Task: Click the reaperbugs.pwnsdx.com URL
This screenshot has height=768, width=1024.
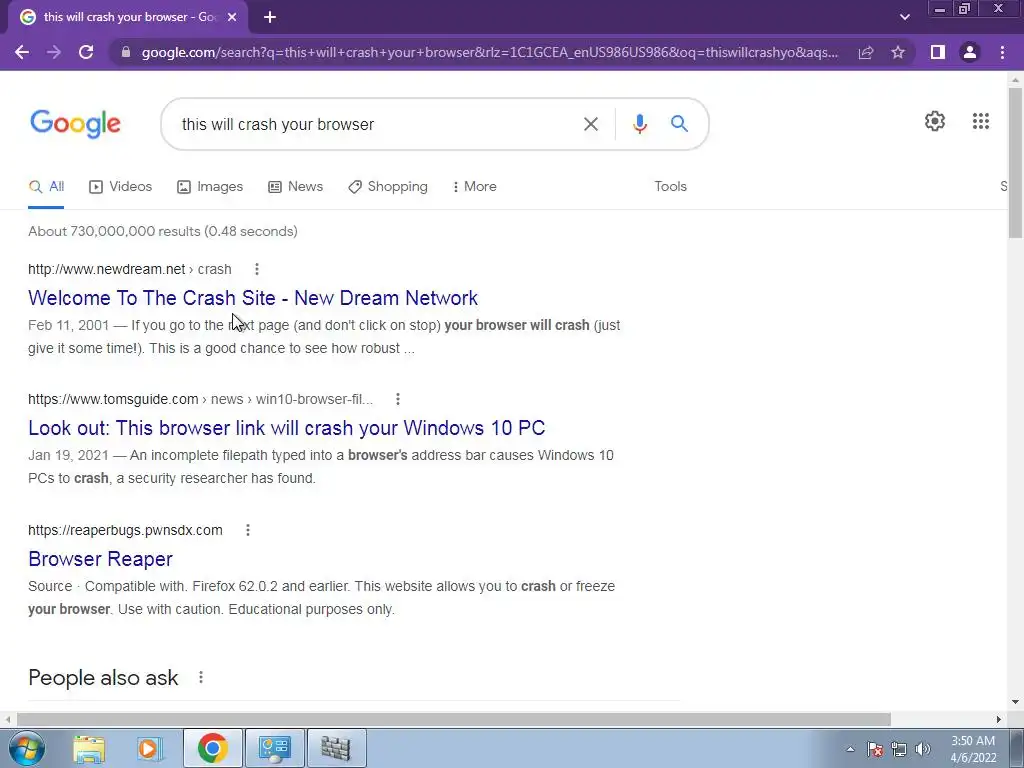Action: click(x=125, y=530)
